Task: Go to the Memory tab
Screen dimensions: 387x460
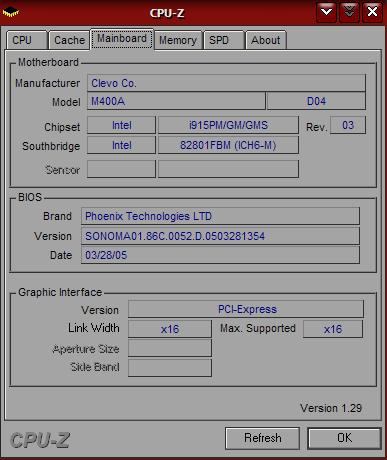Action: [178, 40]
